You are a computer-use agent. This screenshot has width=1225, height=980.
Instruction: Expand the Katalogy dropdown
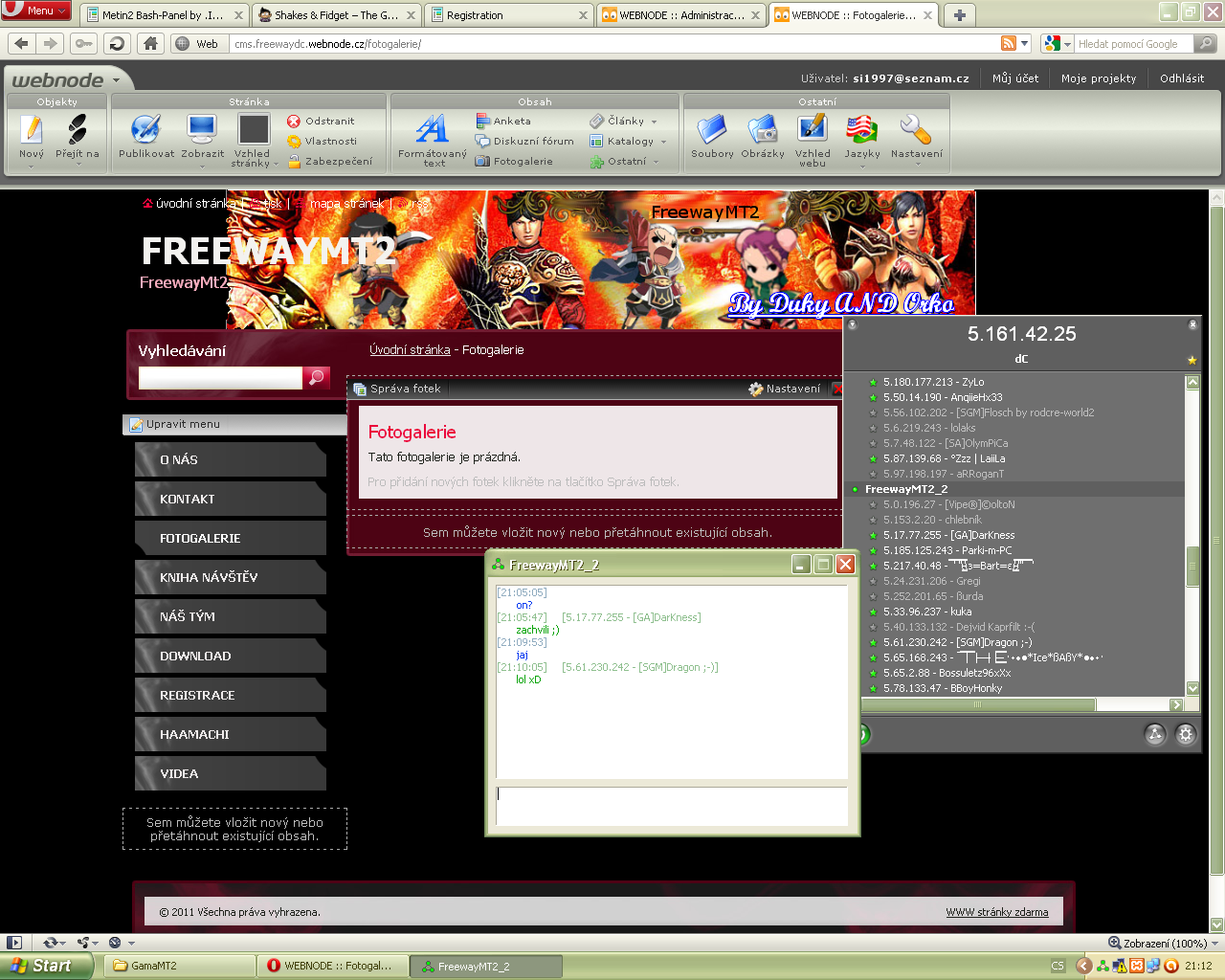[x=663, y=142]
